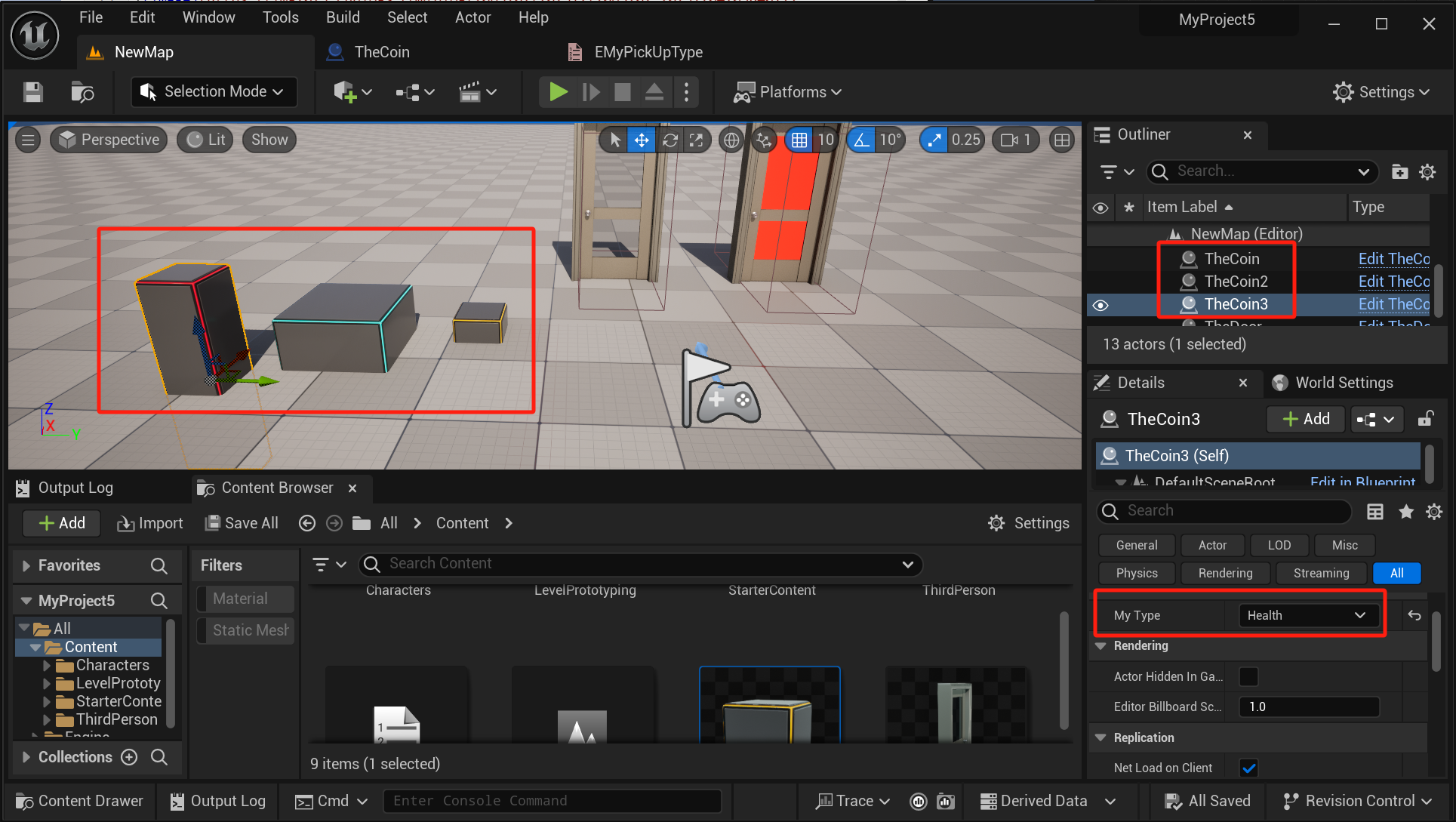Toggle grid snapping in viewport

pos(799,140)
